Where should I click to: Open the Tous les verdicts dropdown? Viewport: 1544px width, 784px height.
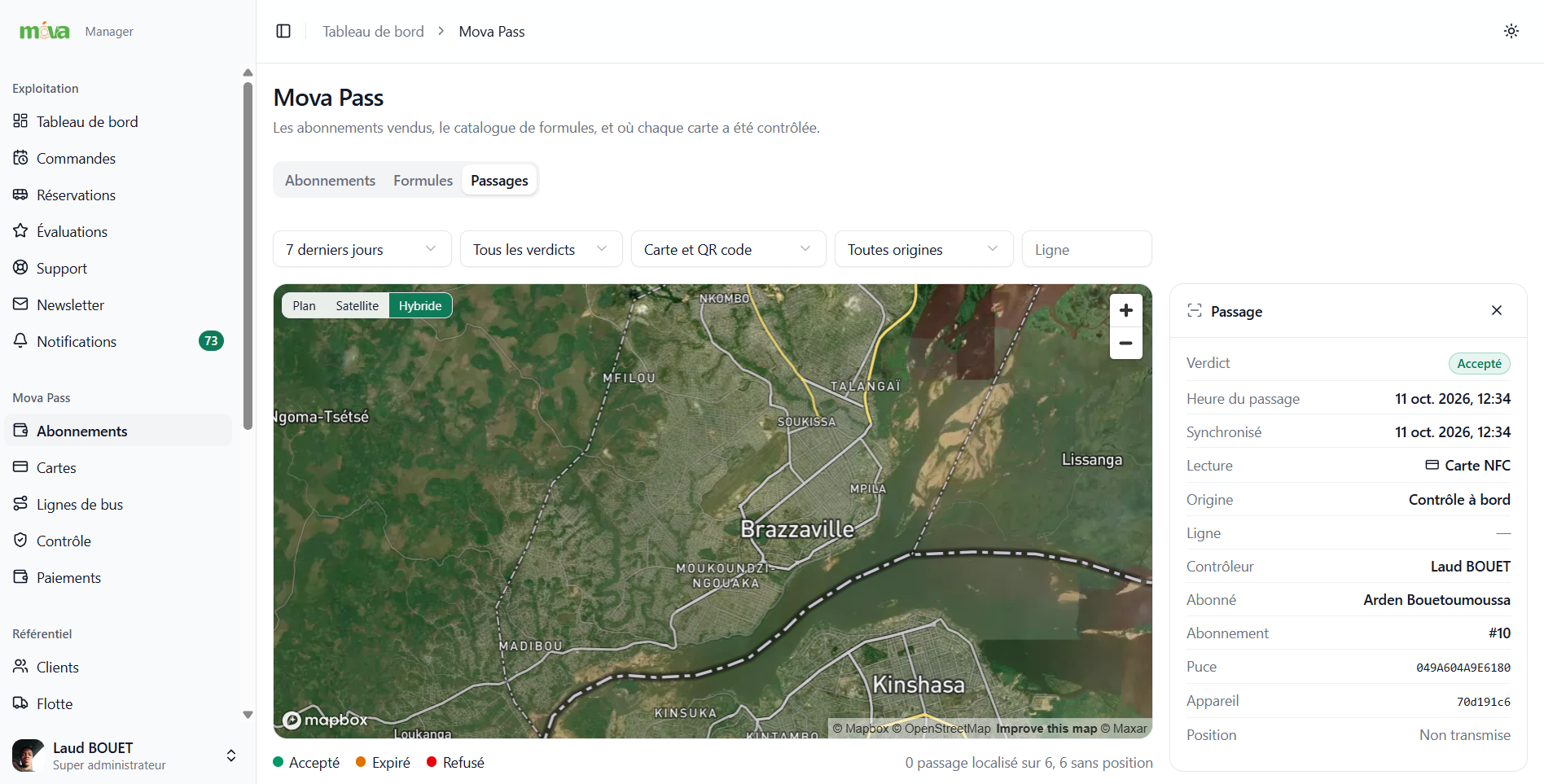(x=542, y=249)
